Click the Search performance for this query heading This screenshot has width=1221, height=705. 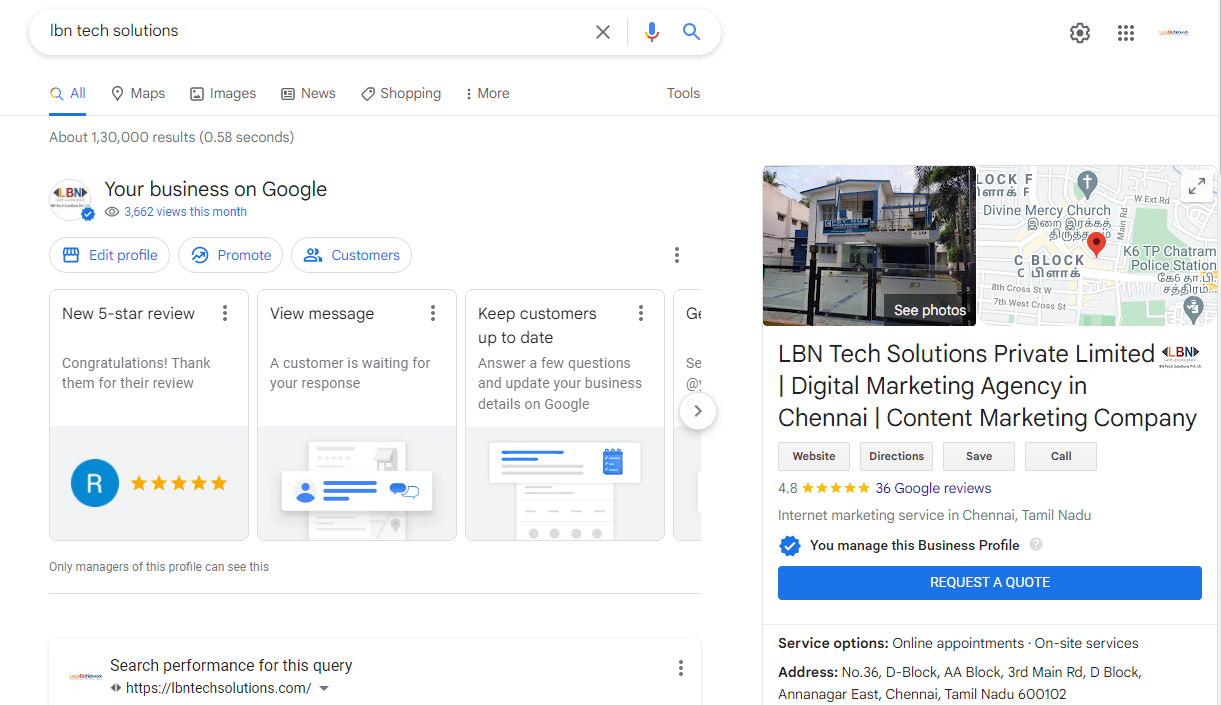coord(231,666)
